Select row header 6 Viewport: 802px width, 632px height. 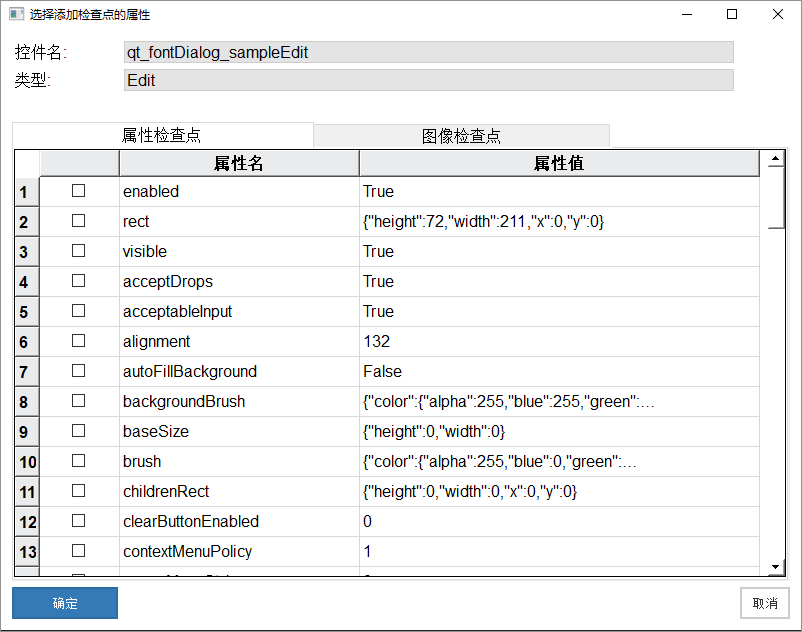coord(27,342)
